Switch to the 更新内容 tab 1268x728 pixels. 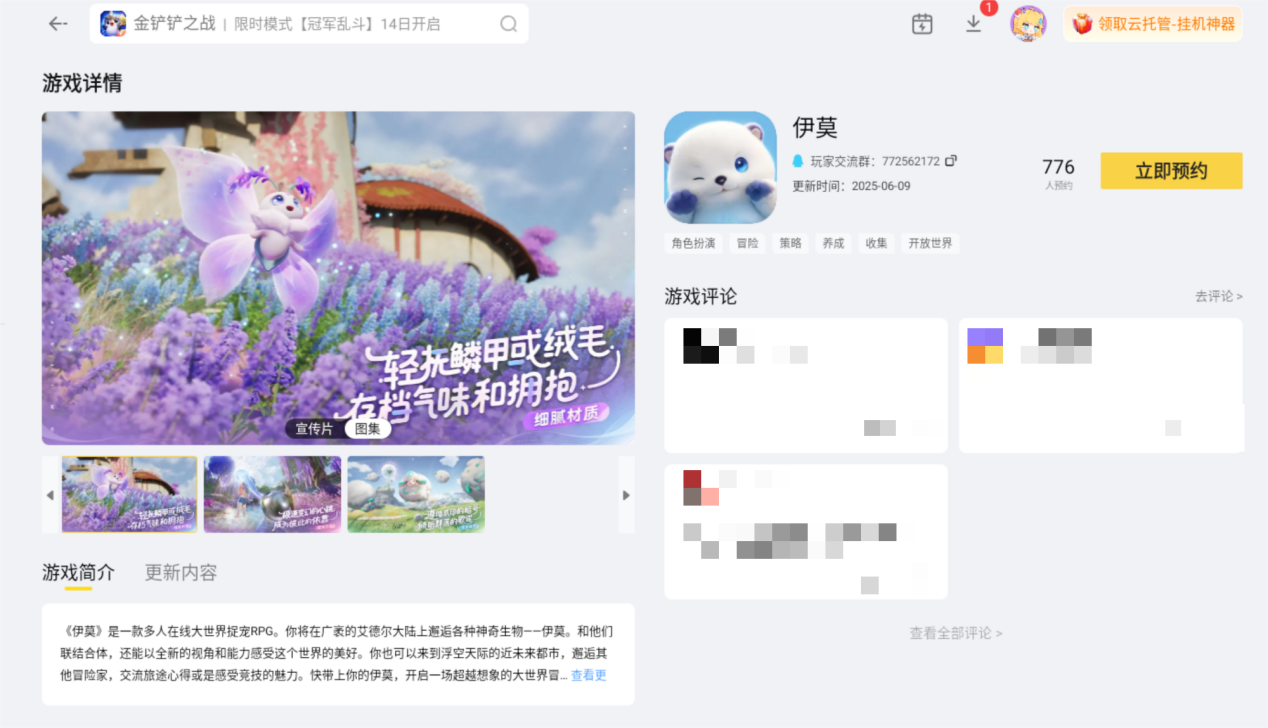point(180,572)
